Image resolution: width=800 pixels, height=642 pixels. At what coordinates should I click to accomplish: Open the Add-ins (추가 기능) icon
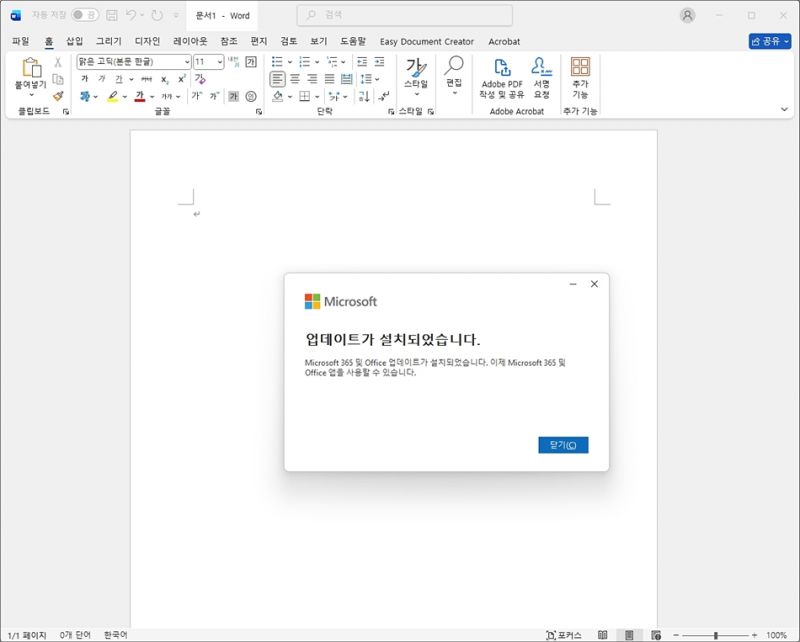point(580,68)
